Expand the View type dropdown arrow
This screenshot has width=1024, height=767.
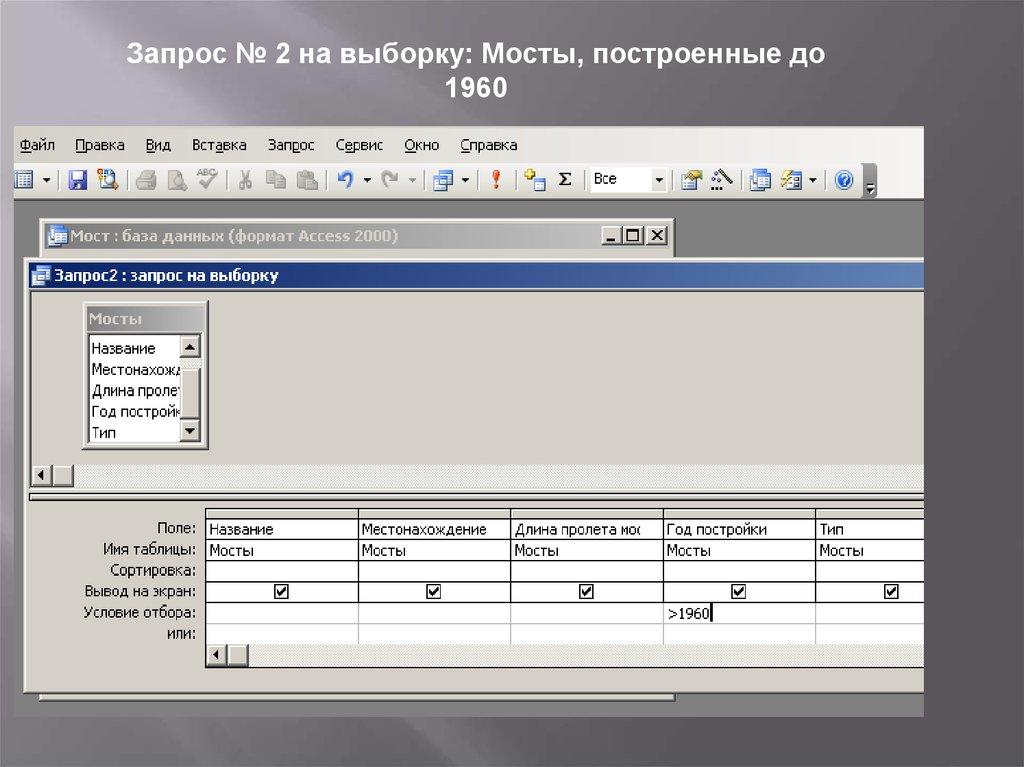pos(47,180)
